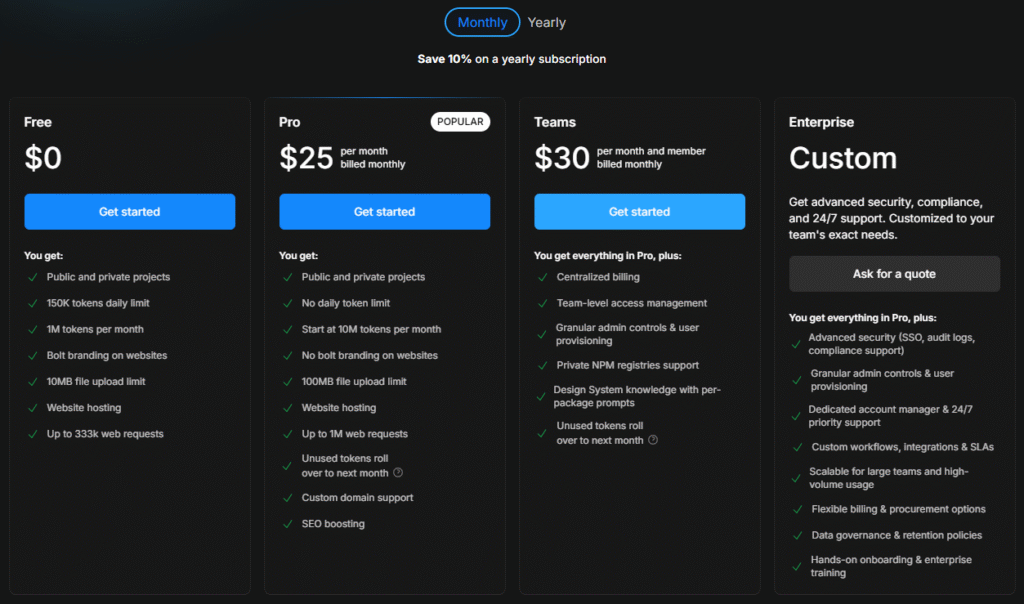Click 'Save 10% on a yearly subscription' text

(x=511, y=59)
